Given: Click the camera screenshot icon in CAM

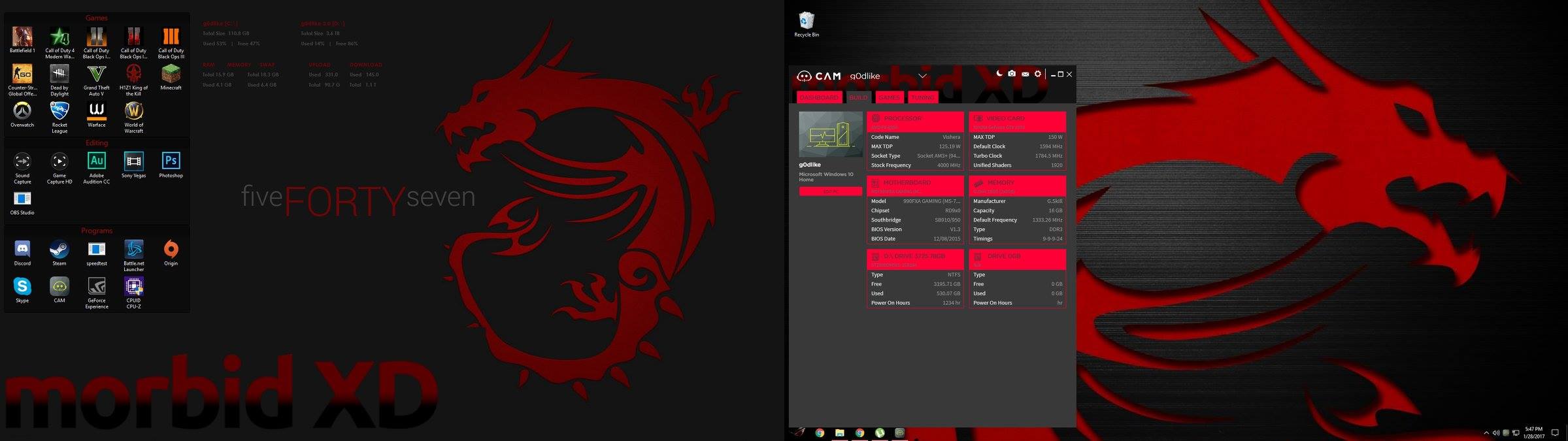Looking at the screenshot, I should point(1012,74).
